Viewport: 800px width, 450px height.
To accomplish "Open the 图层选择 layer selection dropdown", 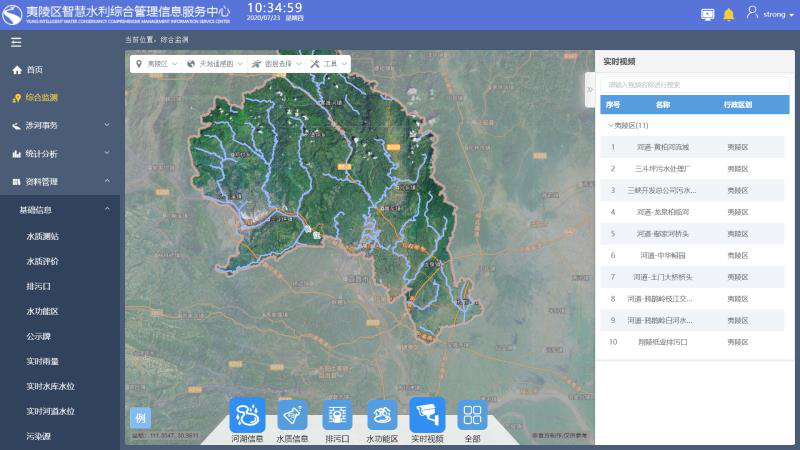I will 277,64.
